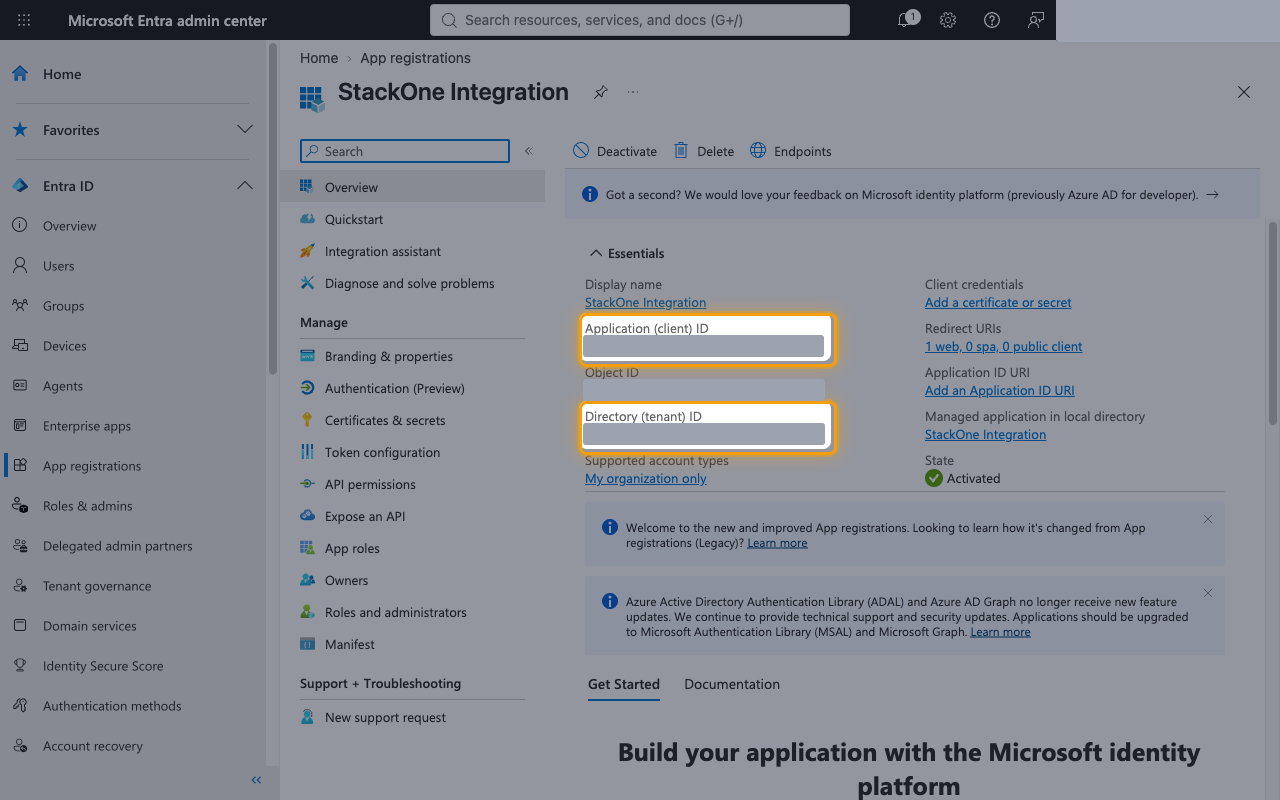
Task: Open the settings gear icon
Action: coord(948,20)
